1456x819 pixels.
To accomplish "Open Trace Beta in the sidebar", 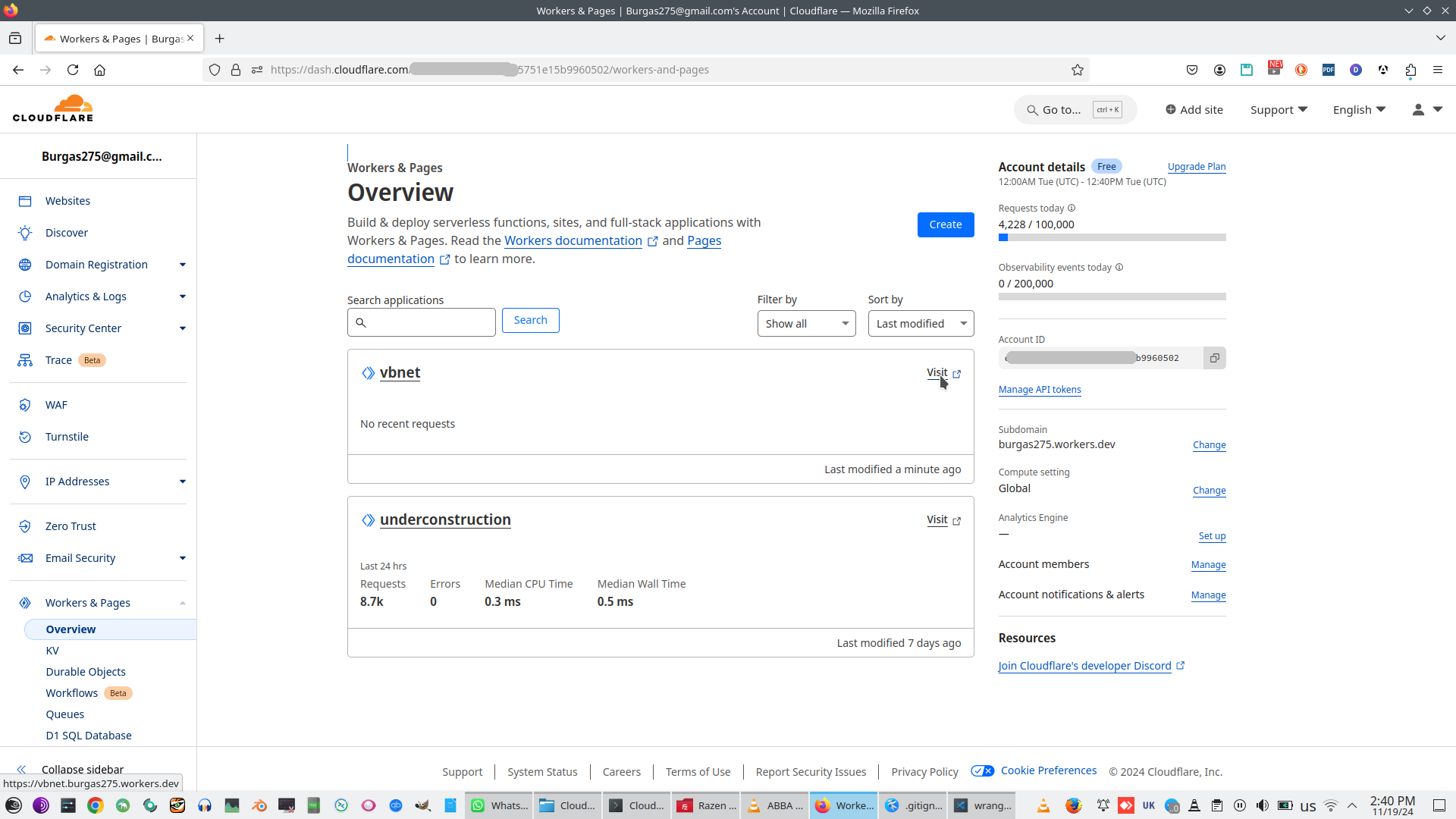I will tap(59, 360).
